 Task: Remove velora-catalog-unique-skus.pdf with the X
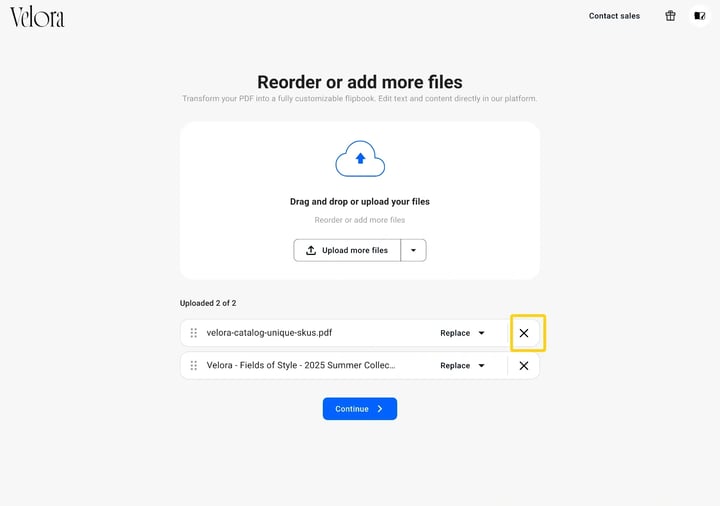524,333
